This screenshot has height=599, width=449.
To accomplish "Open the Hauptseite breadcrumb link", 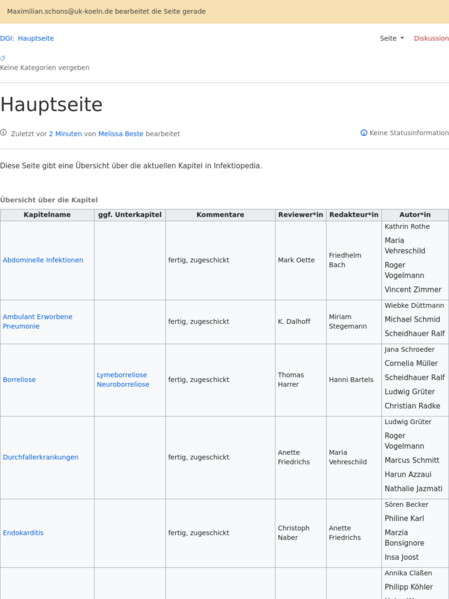I will (36, 38).
